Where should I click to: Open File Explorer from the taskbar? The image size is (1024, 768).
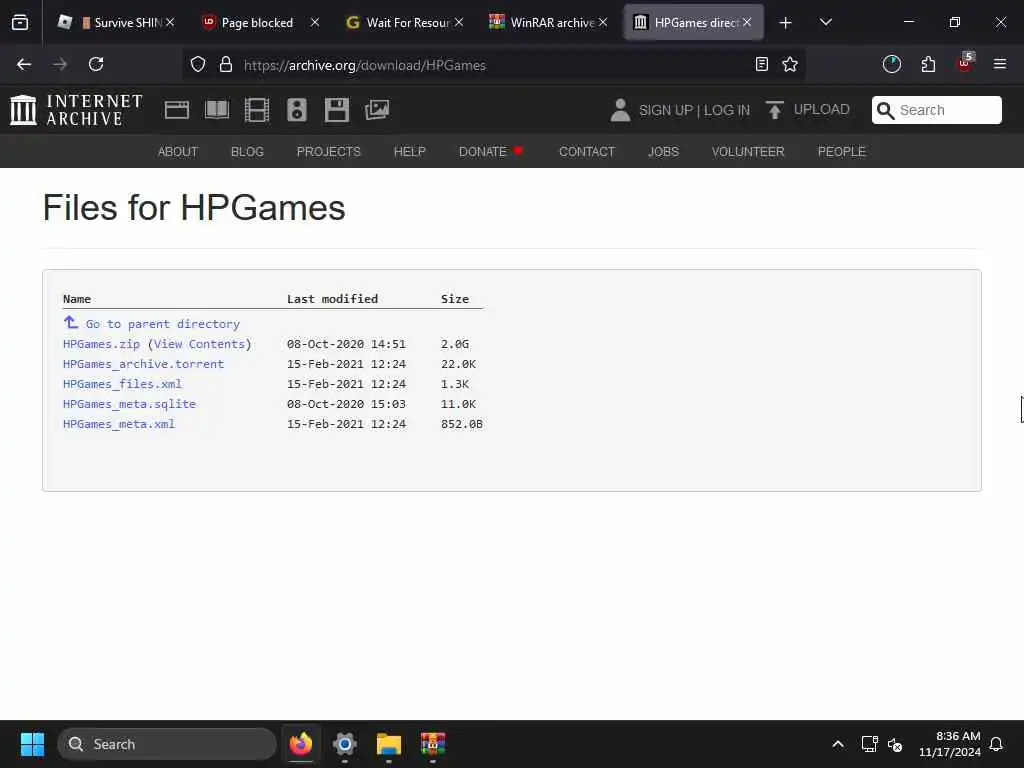pos(389,744)
